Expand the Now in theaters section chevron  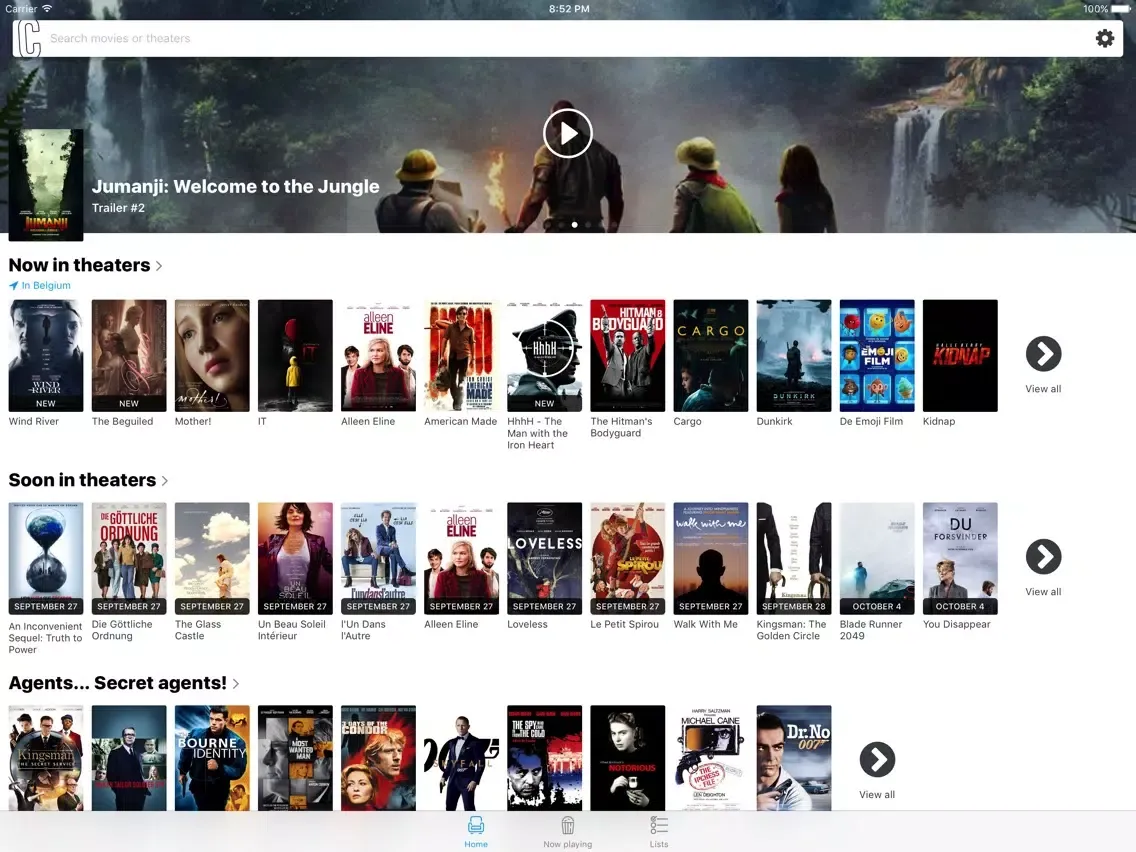pyautogui.click(x=159, y=266)
